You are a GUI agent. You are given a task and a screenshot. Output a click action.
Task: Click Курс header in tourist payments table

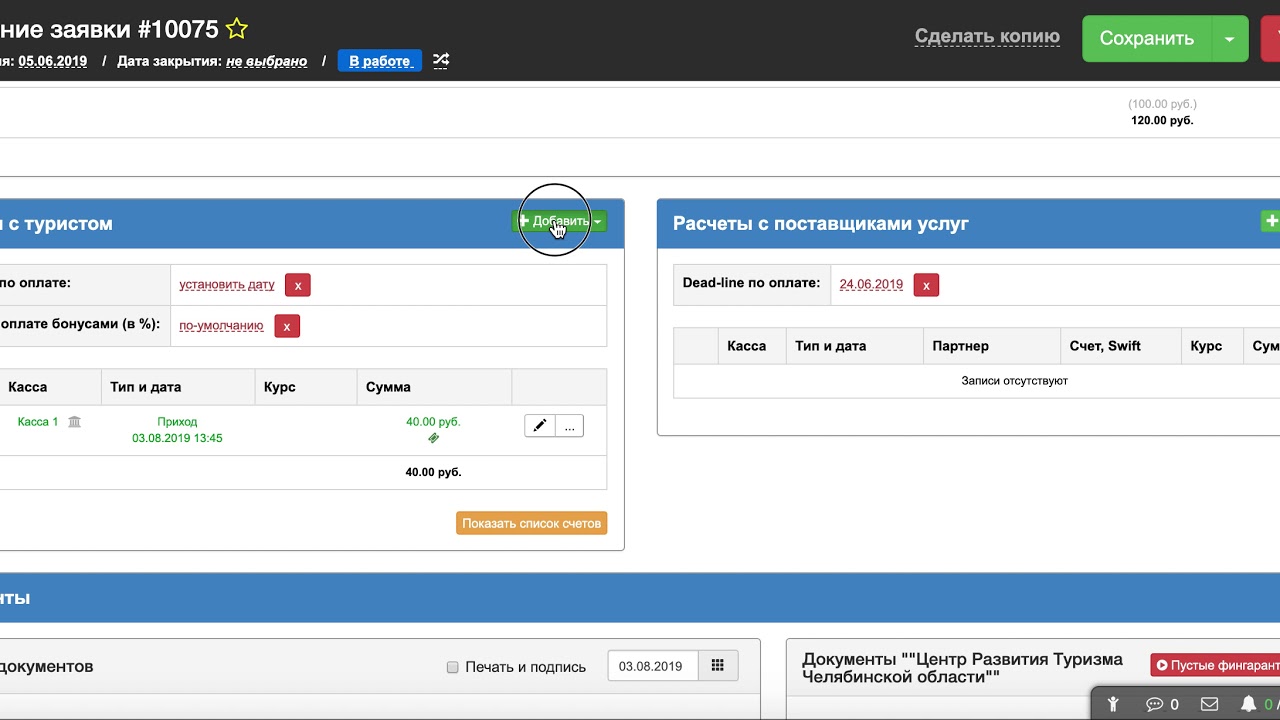[x=279, y=387]
